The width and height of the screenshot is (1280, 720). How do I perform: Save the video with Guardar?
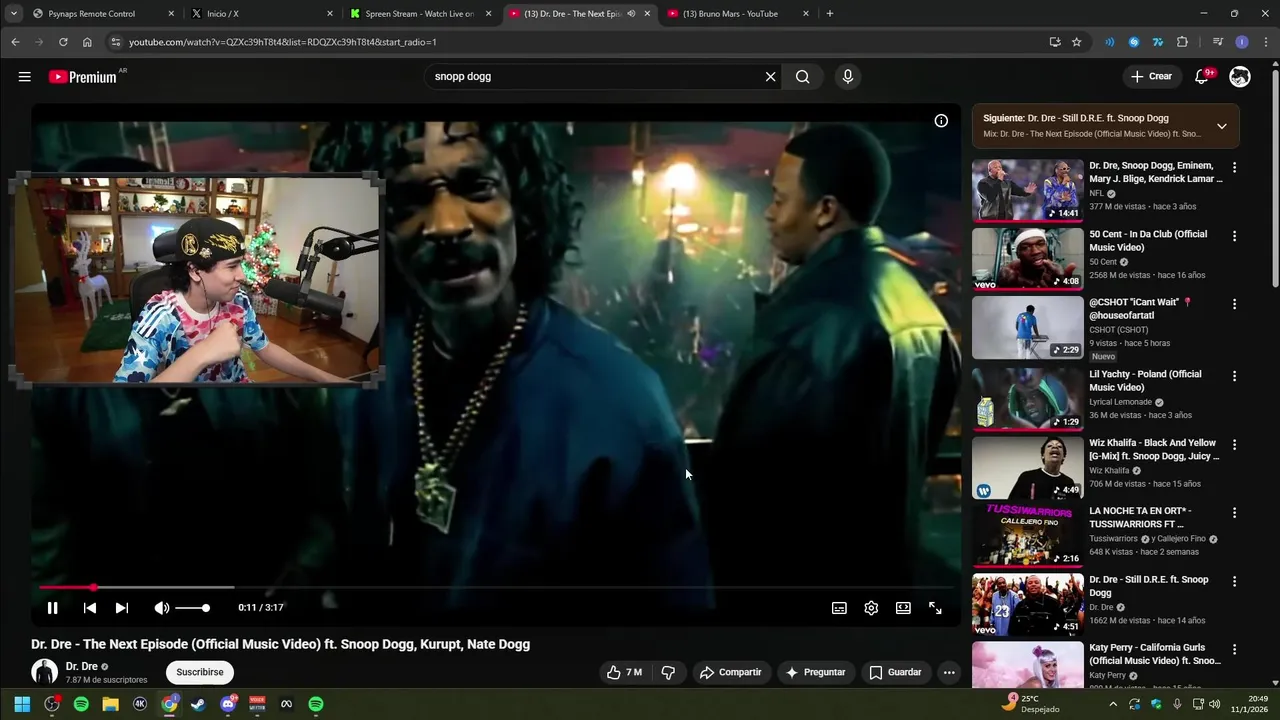click(x=895, y=672)
